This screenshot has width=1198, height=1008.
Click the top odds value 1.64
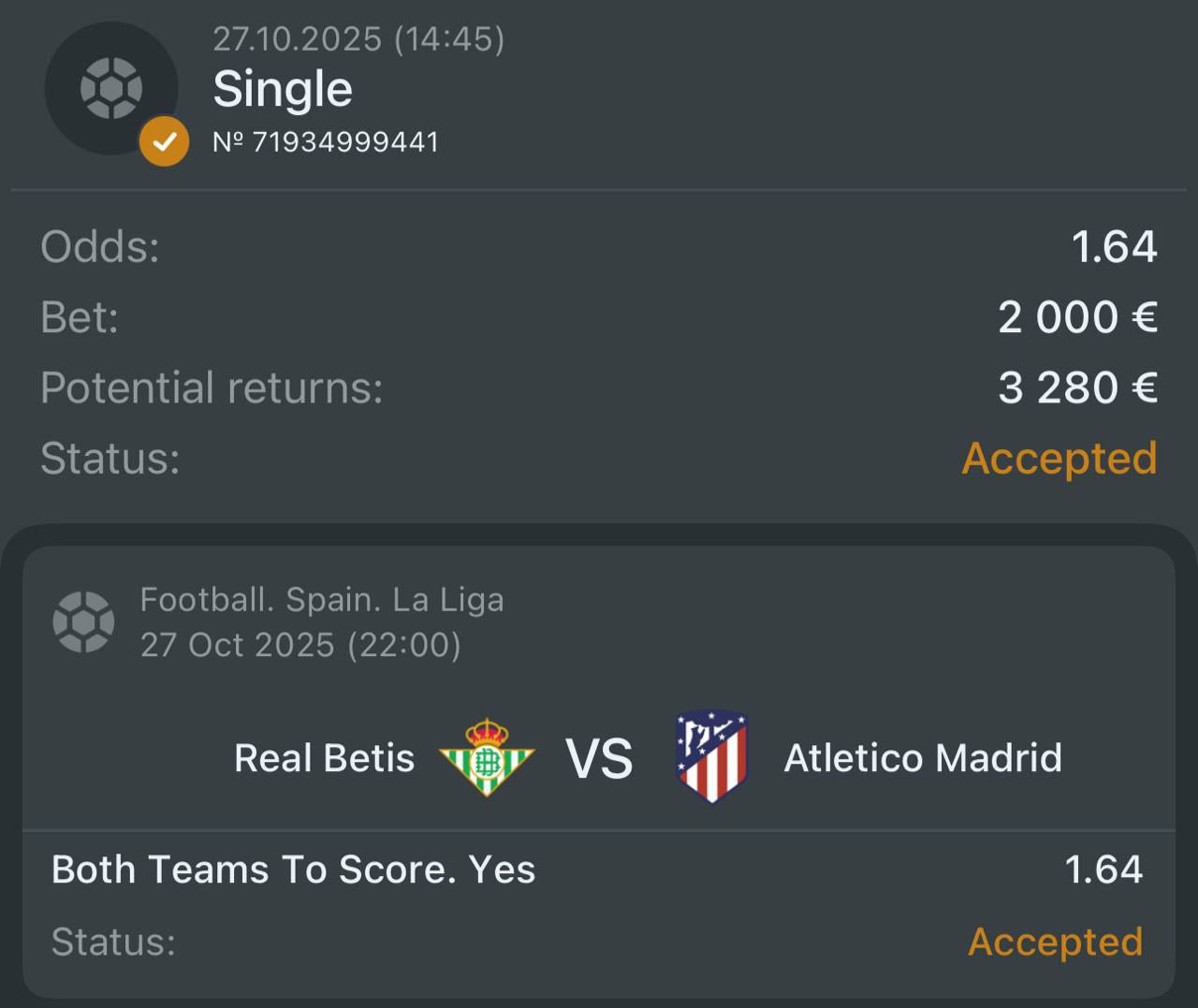point(1114,247)
